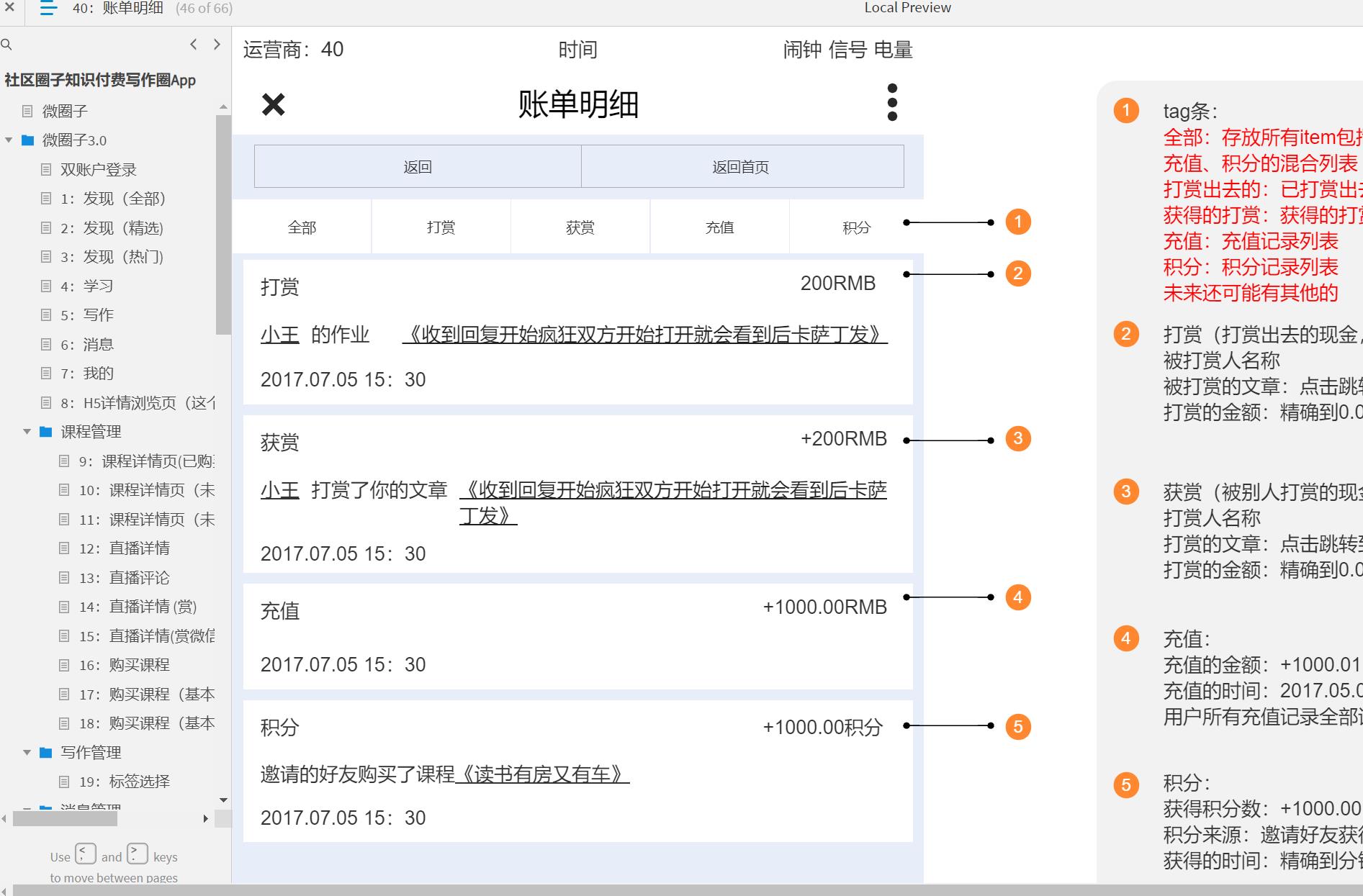The height and width of the screenshot is (896, 1363).
Task: Open page 2: 发现(精选)
Action: point(112,228)
